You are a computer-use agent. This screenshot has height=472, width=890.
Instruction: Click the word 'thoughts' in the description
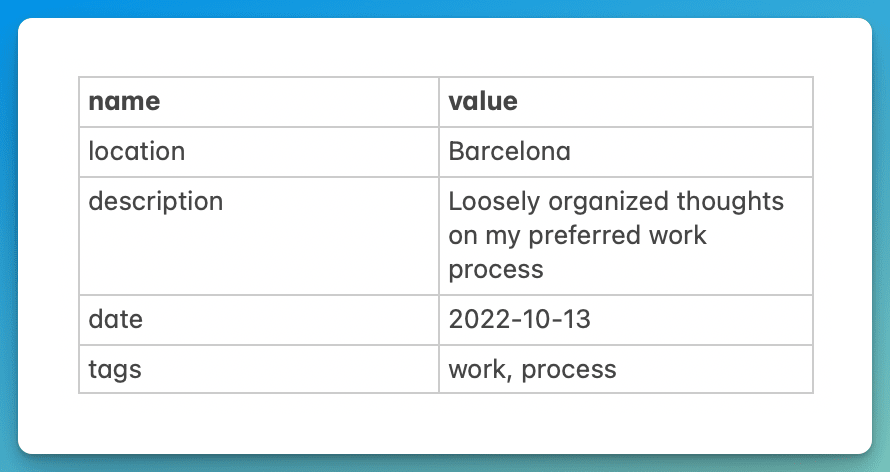coord(730,201)
